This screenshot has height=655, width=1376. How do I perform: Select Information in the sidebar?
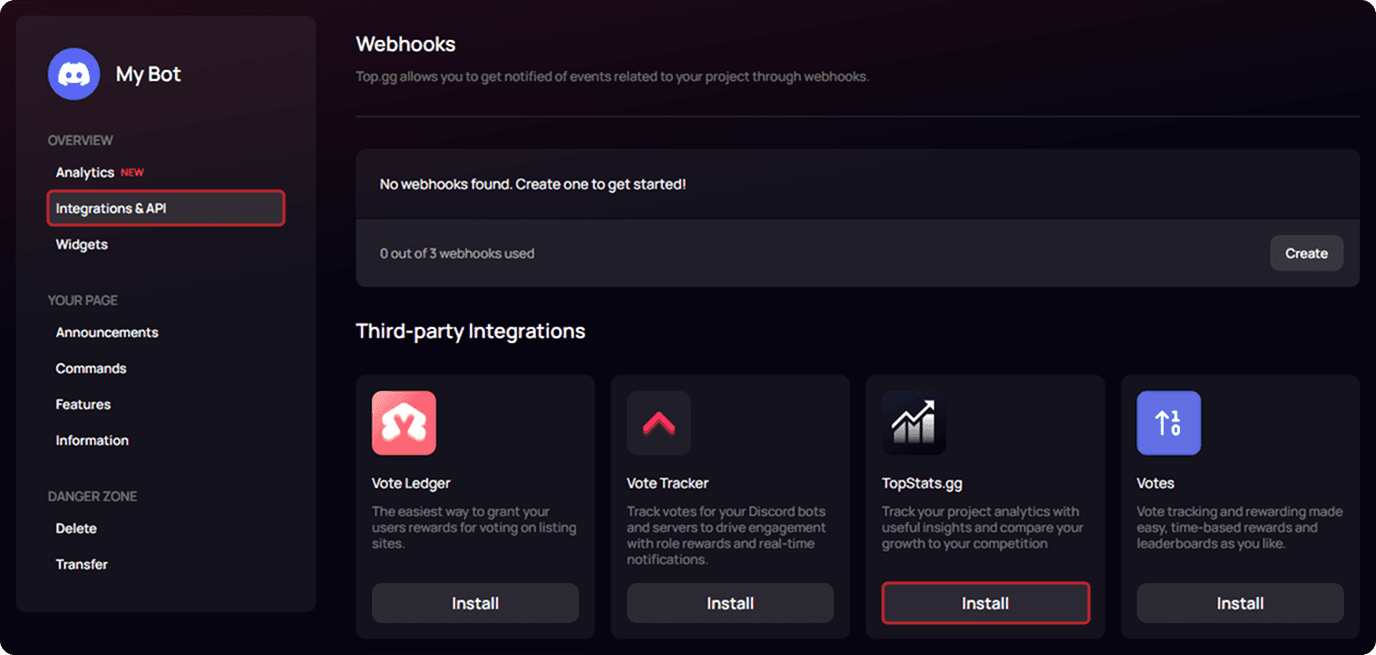coord(92,440)
